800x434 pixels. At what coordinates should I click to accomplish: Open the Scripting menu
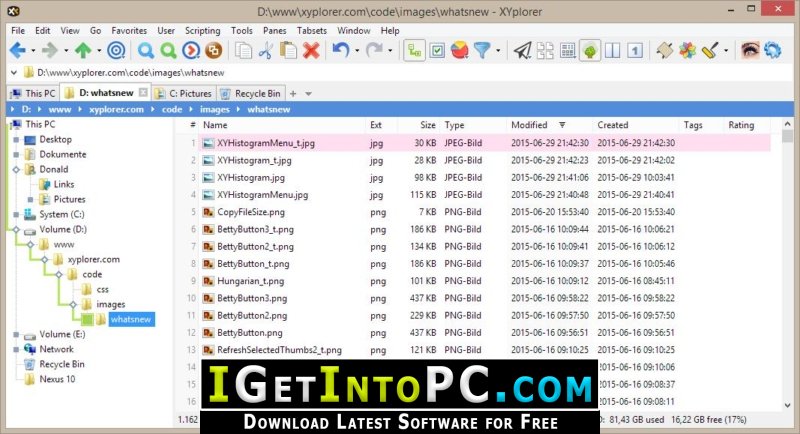click(203, 31)
